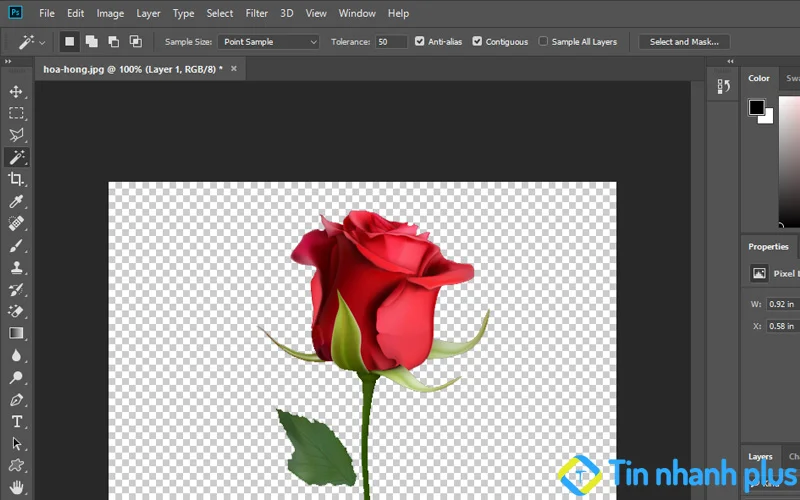Choose Intersect with selection mode

pyautogui.click(x=136, y=41)
